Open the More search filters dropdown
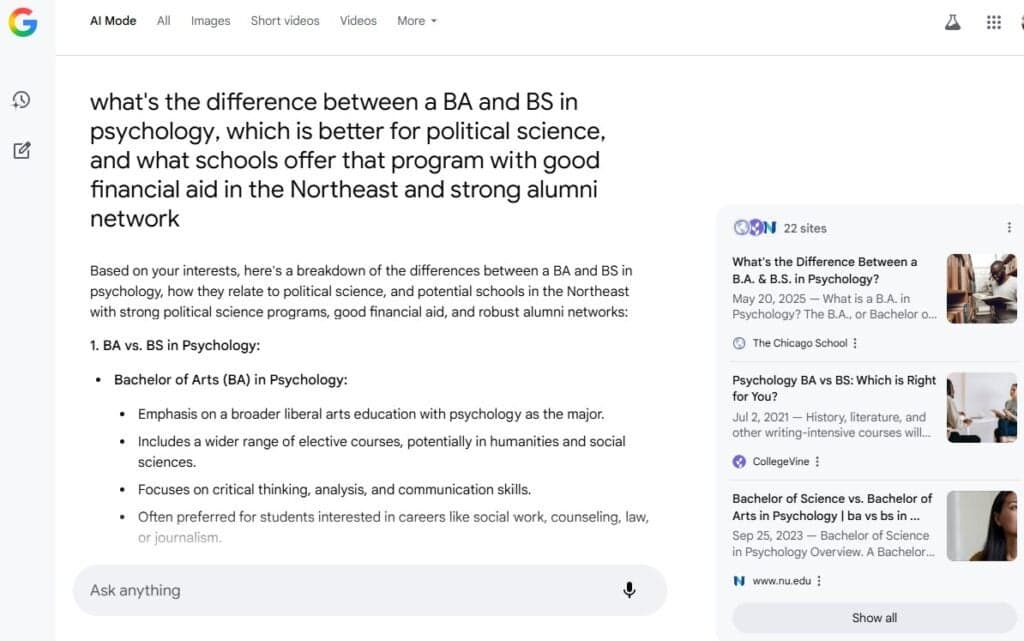The height and width of the screenshot is (641, 1024). (x=416, y=21)
